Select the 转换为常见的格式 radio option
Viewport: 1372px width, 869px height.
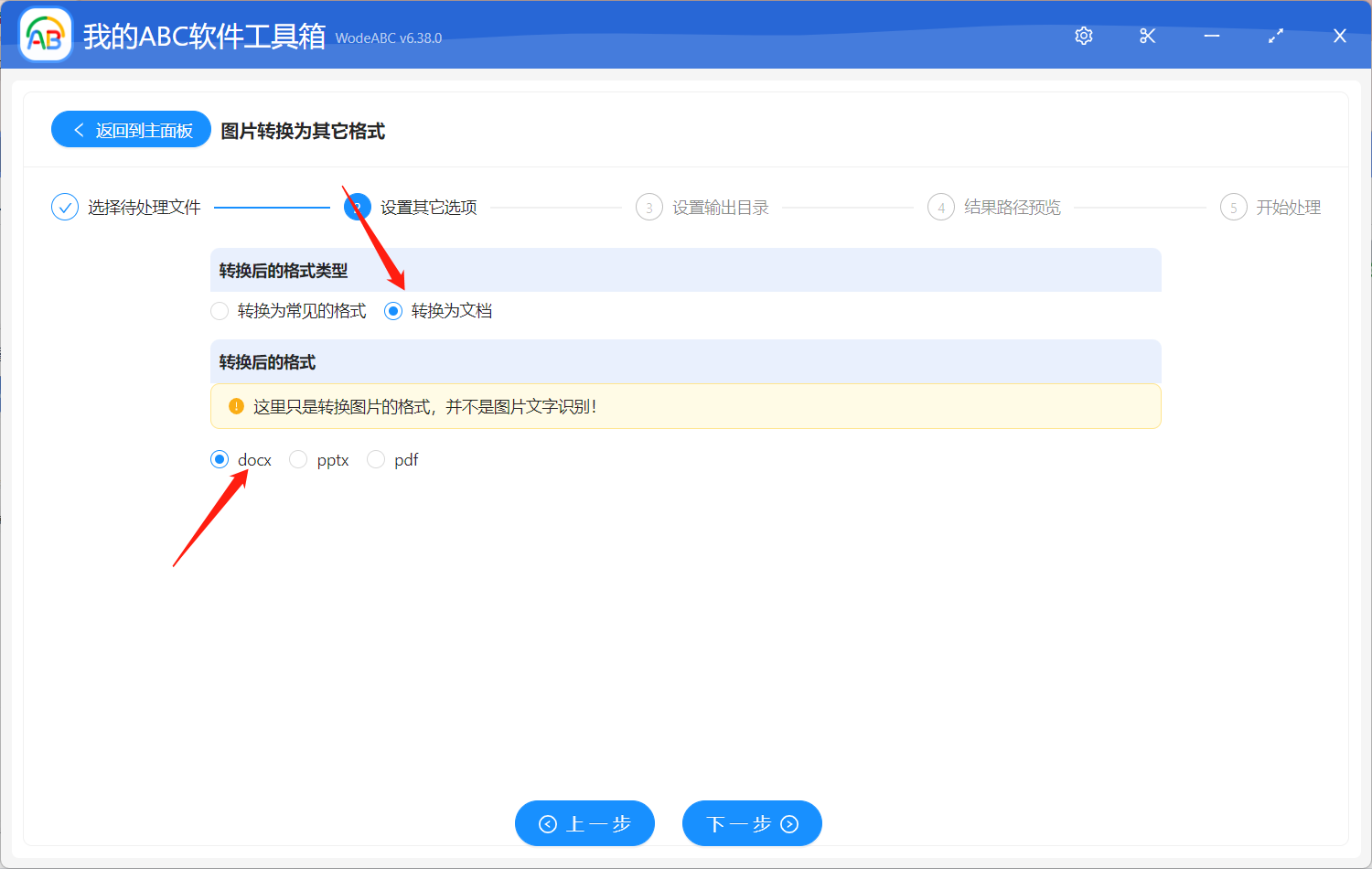(x=220, y=311)
